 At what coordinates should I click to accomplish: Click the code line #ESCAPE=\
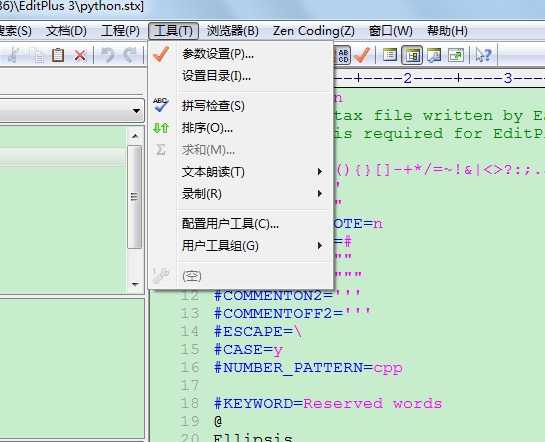258,332
